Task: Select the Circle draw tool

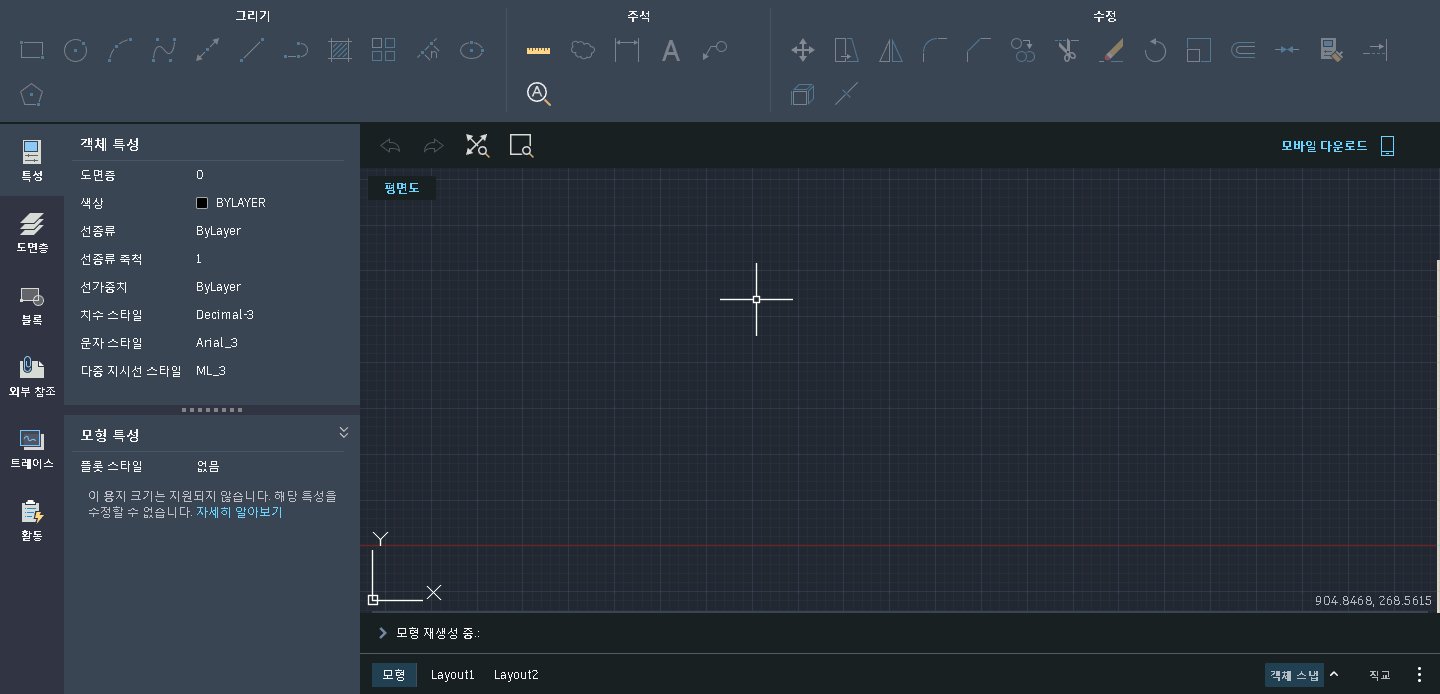Action: click(x=76, y=50)
